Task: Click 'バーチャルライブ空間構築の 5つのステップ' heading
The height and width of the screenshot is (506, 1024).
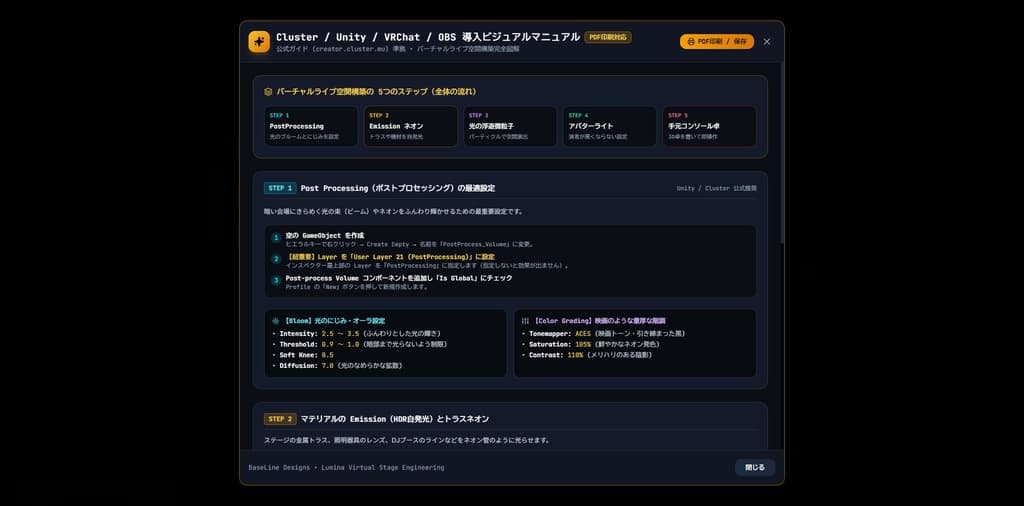Action: [x=376, y=92]
